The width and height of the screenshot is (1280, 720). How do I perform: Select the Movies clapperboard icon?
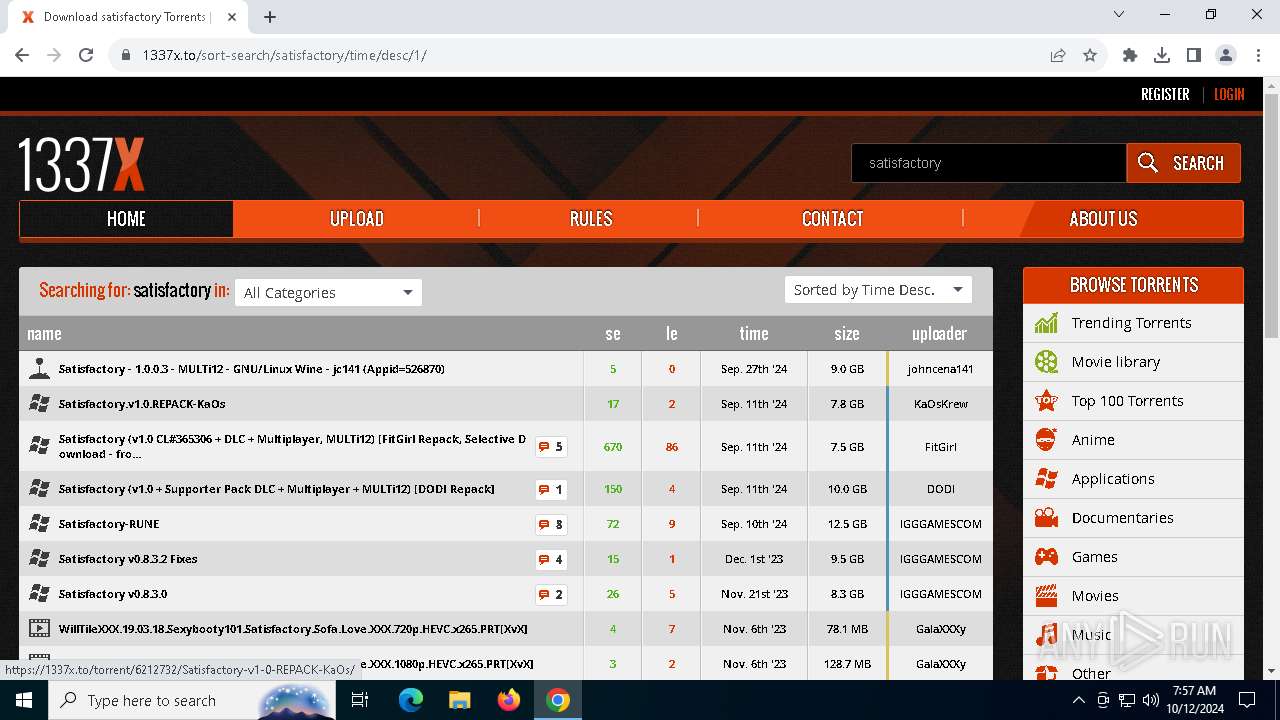pos(1046,596)
